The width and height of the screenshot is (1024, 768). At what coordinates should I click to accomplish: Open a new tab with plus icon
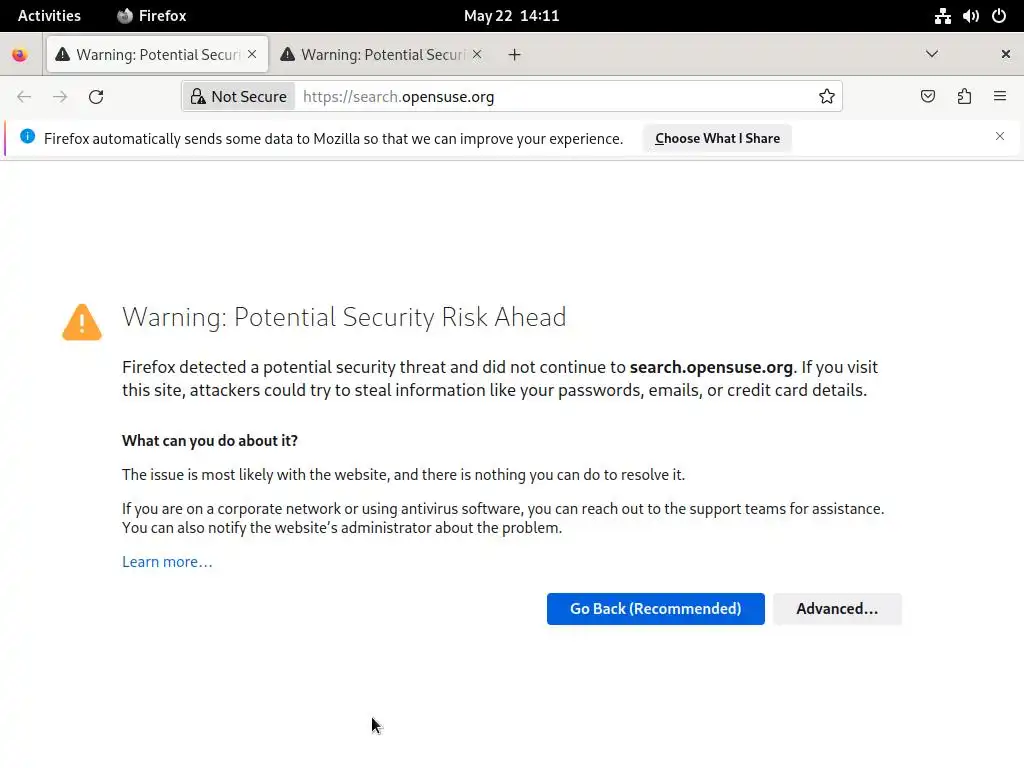(x=515, y=55)
